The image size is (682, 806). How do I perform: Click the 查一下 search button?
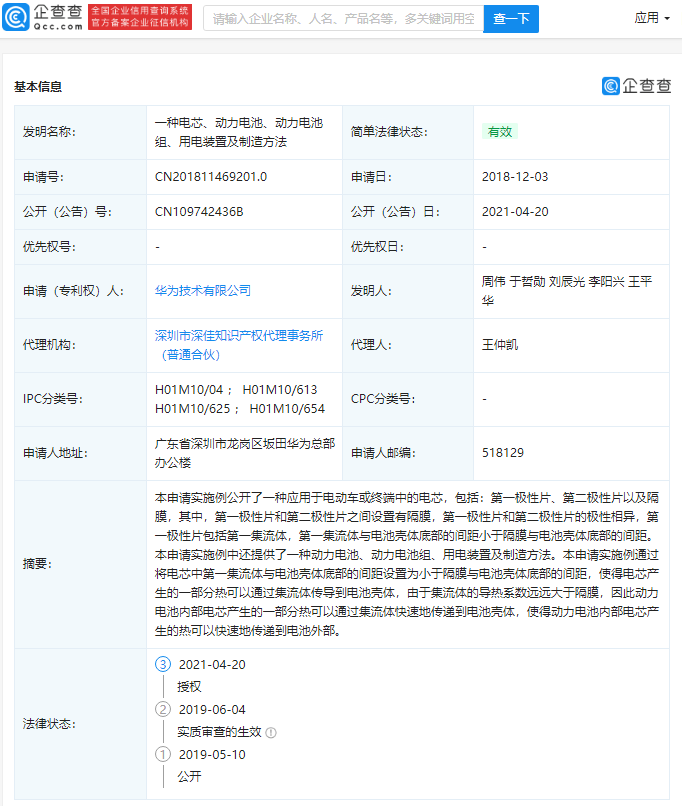coord(511,19)
